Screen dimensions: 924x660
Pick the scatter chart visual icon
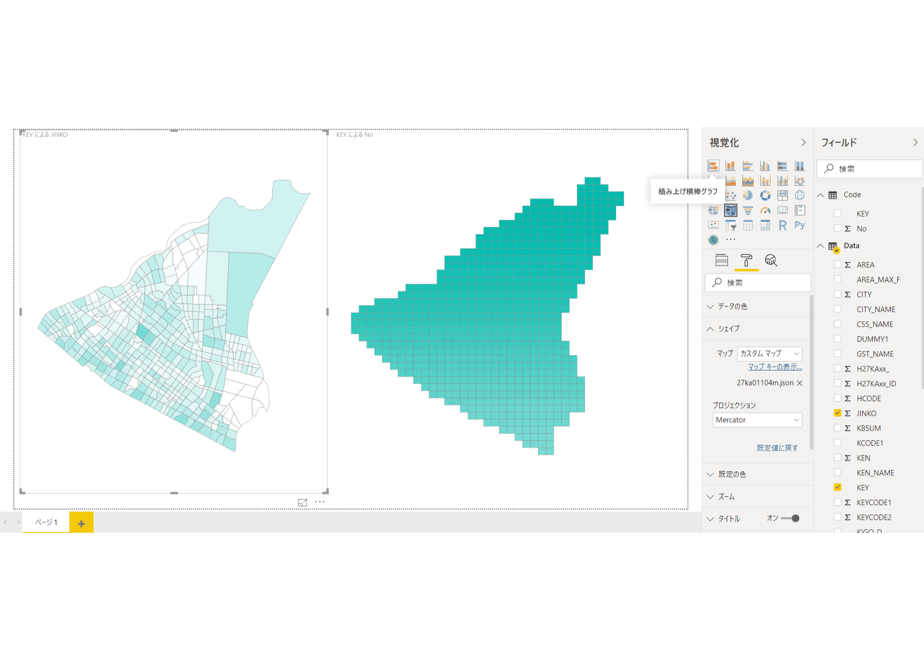pos(731,196)
